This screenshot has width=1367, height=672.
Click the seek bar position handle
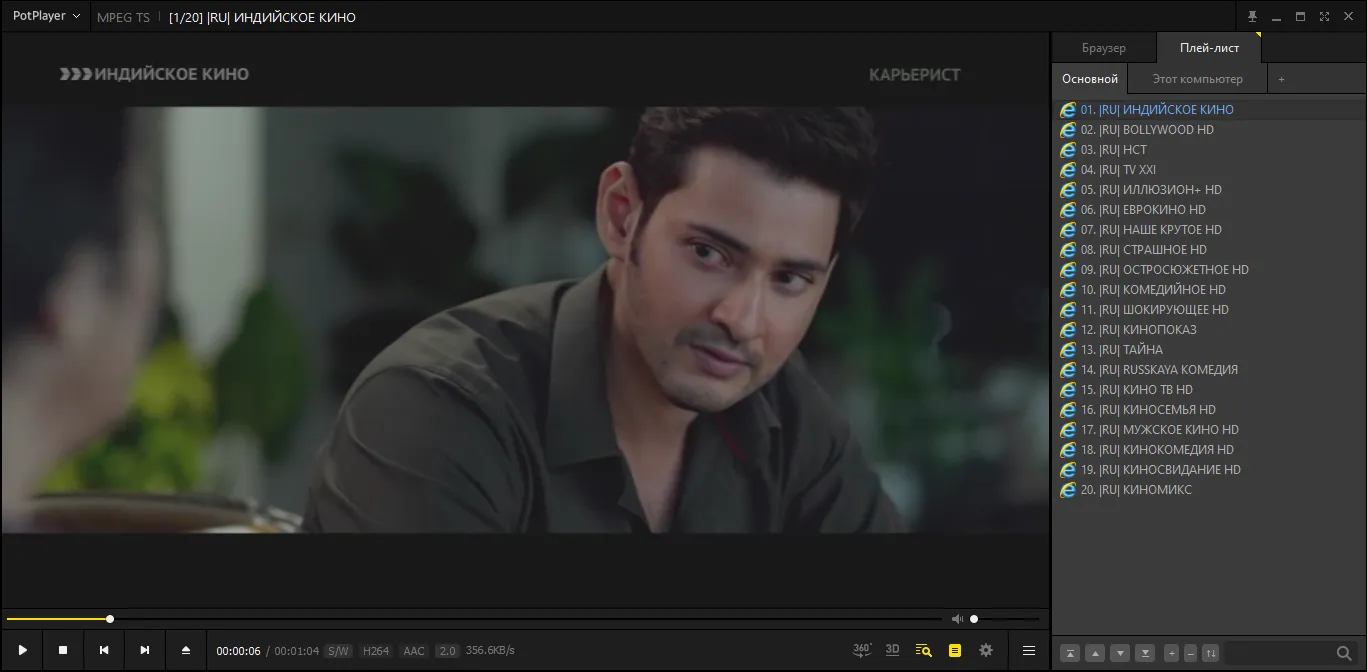click(110, 619)
